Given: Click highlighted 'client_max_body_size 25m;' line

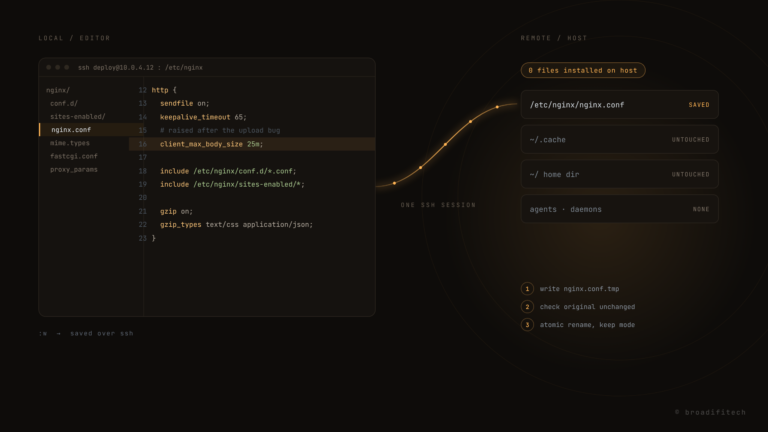Looking at the screenshot, I should 252,144.
